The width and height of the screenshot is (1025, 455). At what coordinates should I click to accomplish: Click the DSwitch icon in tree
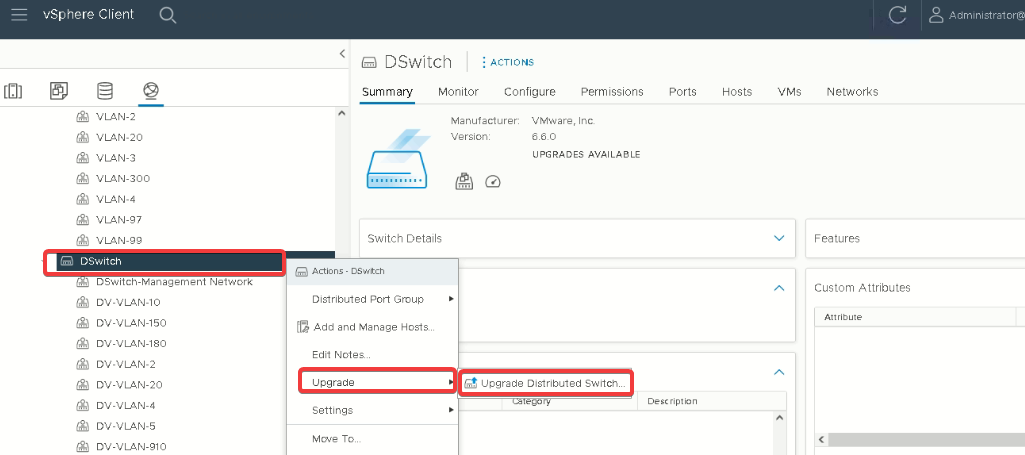(67, 261)
